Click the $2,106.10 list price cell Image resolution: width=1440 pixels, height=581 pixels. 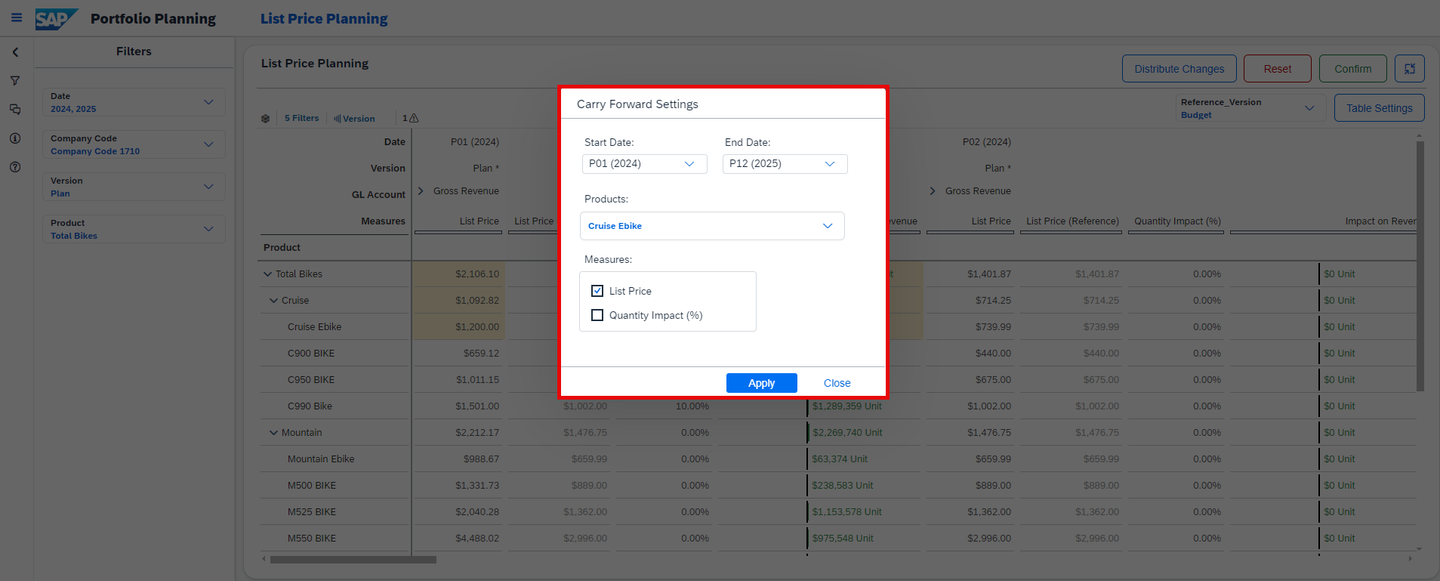point(459,274)
